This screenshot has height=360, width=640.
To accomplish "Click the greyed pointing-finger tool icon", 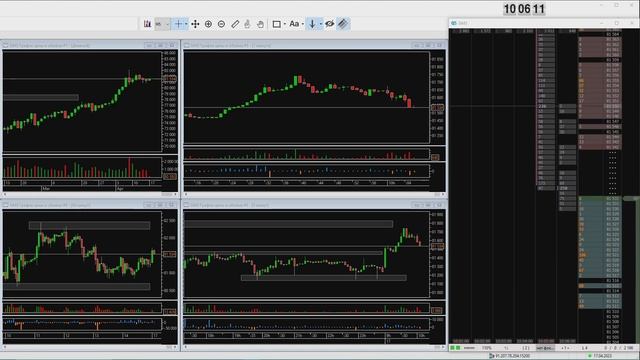I will [247, 24].
